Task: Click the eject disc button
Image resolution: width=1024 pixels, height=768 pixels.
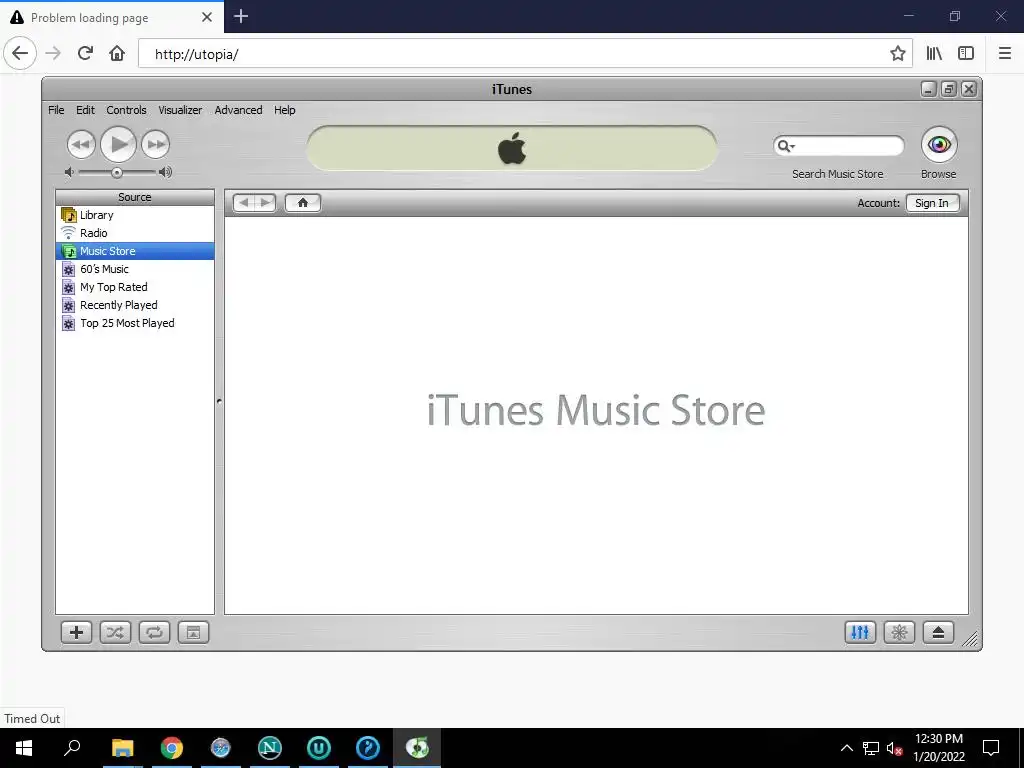Action: [x=938, y=632]
